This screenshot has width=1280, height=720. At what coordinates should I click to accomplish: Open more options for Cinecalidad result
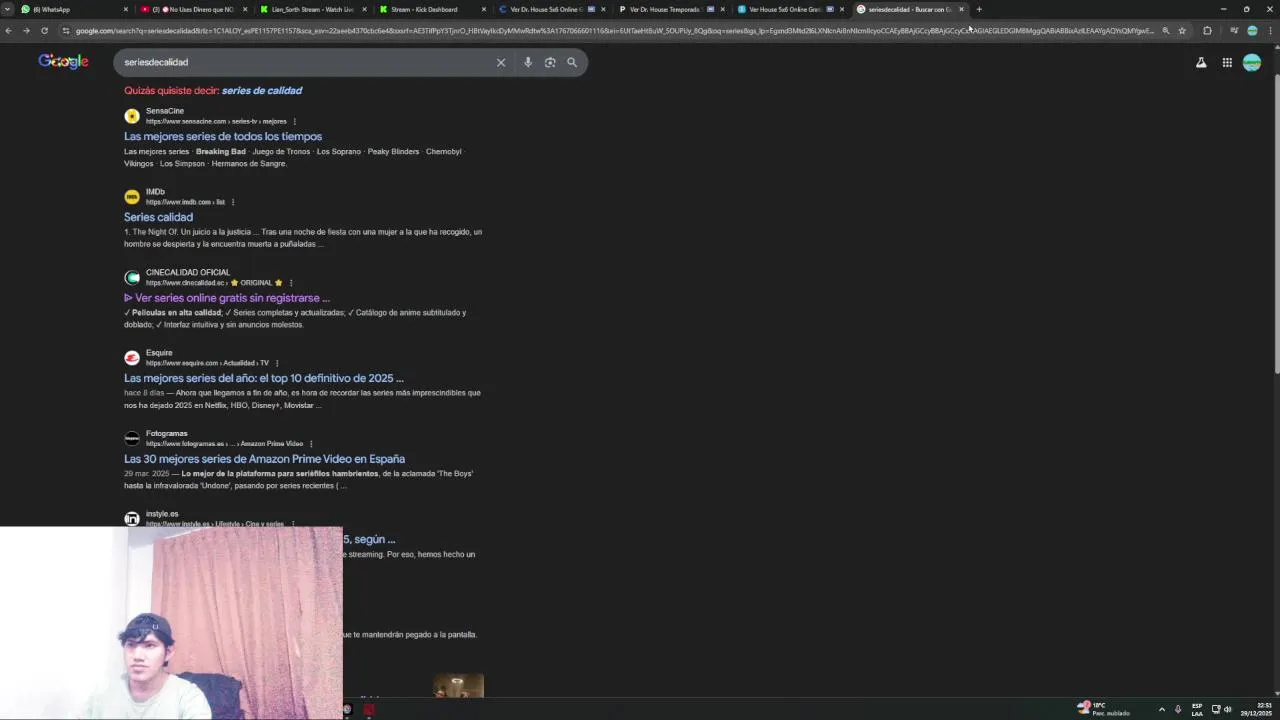click(x=291, y=283)
